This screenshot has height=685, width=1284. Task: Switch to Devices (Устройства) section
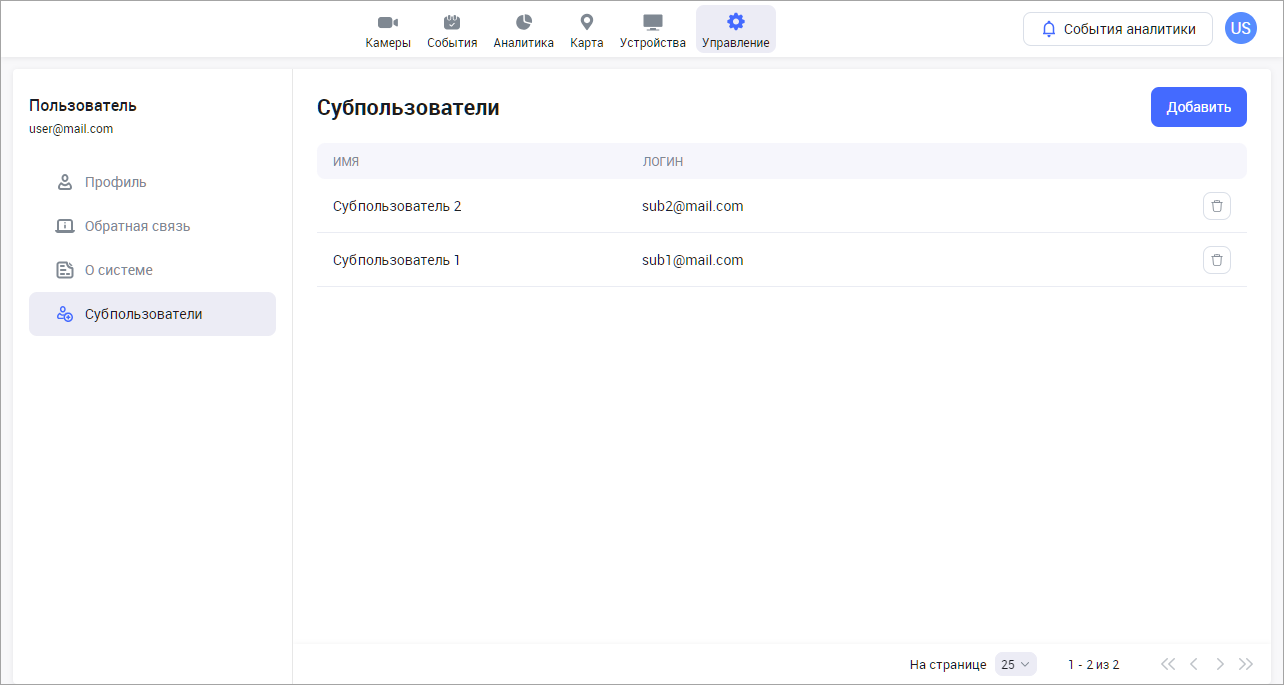pyautogui.click(x=652, y=31)
